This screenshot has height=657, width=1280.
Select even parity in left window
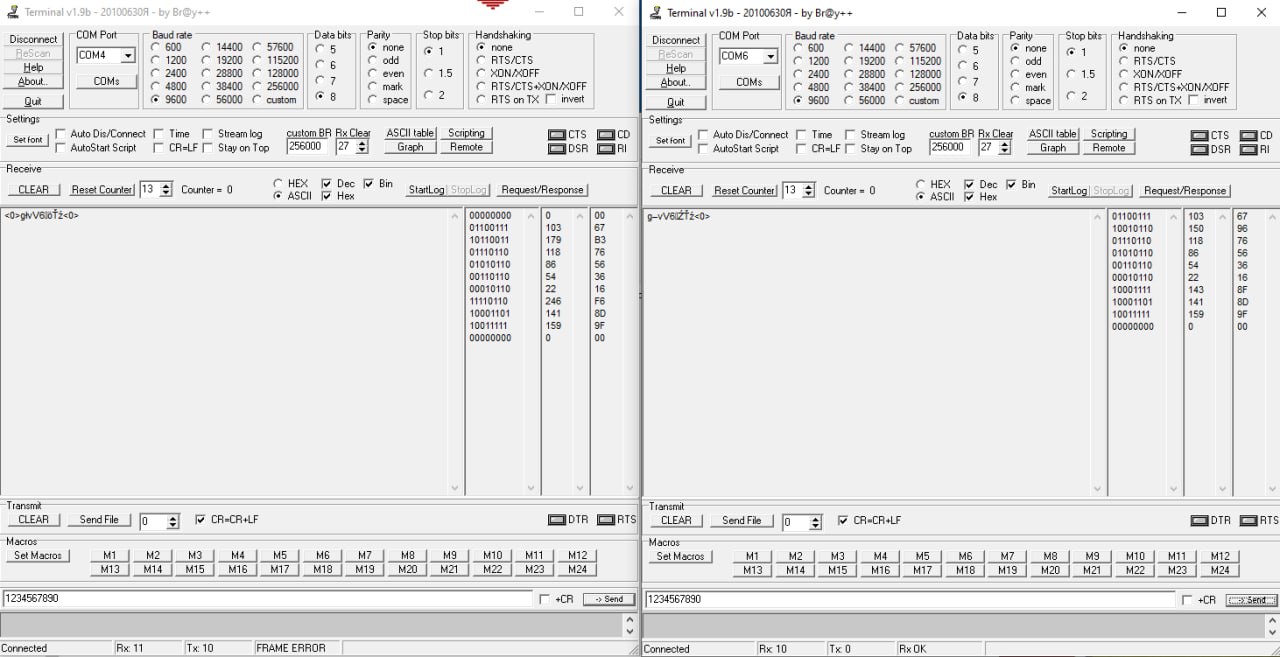[385, 73]
